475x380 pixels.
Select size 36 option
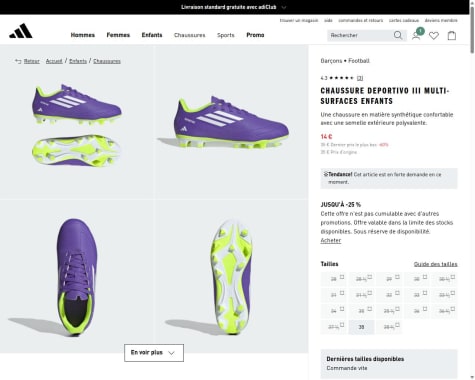417,311
